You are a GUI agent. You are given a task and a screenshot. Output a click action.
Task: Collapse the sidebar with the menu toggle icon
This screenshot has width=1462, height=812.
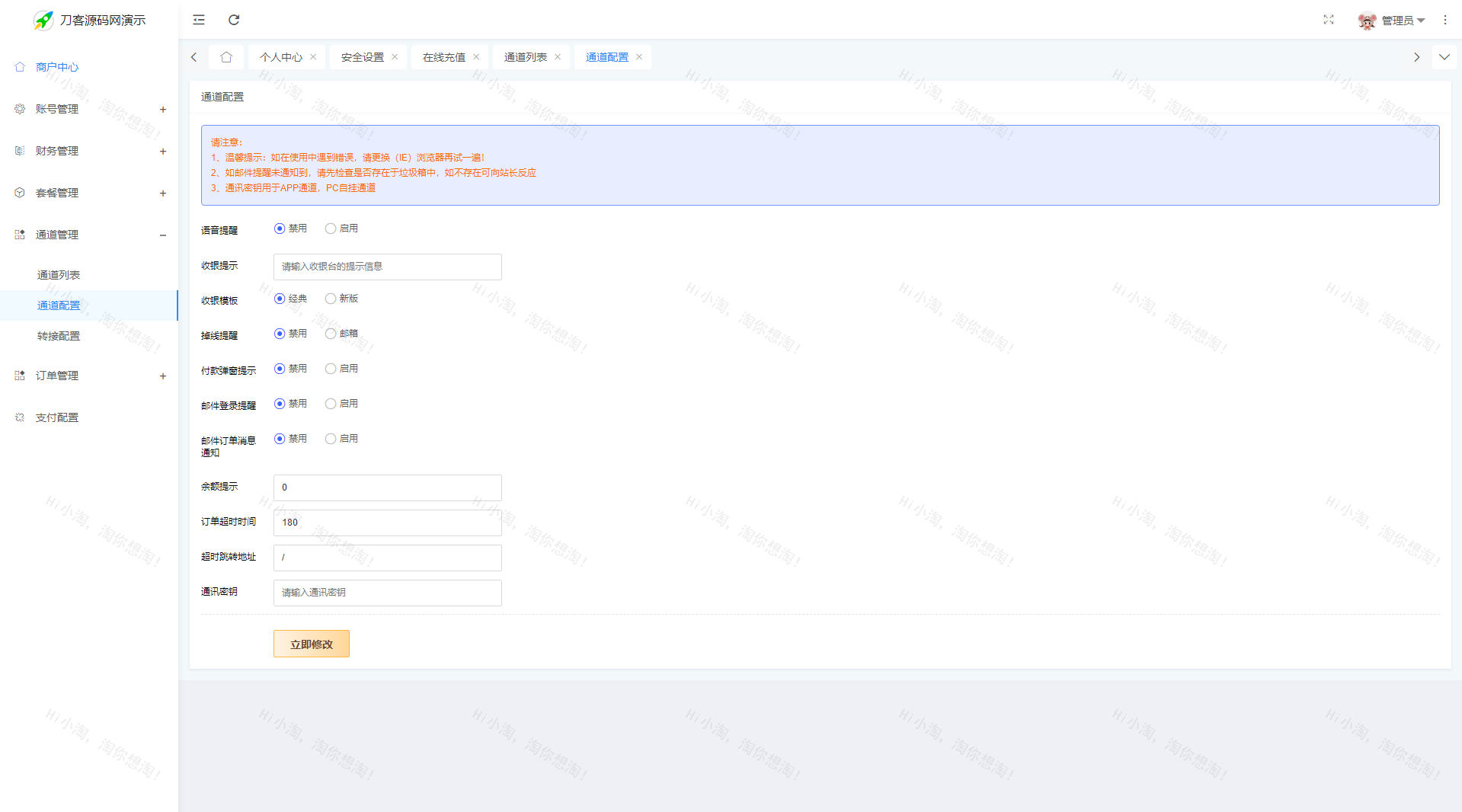click(x=199, y=20)
